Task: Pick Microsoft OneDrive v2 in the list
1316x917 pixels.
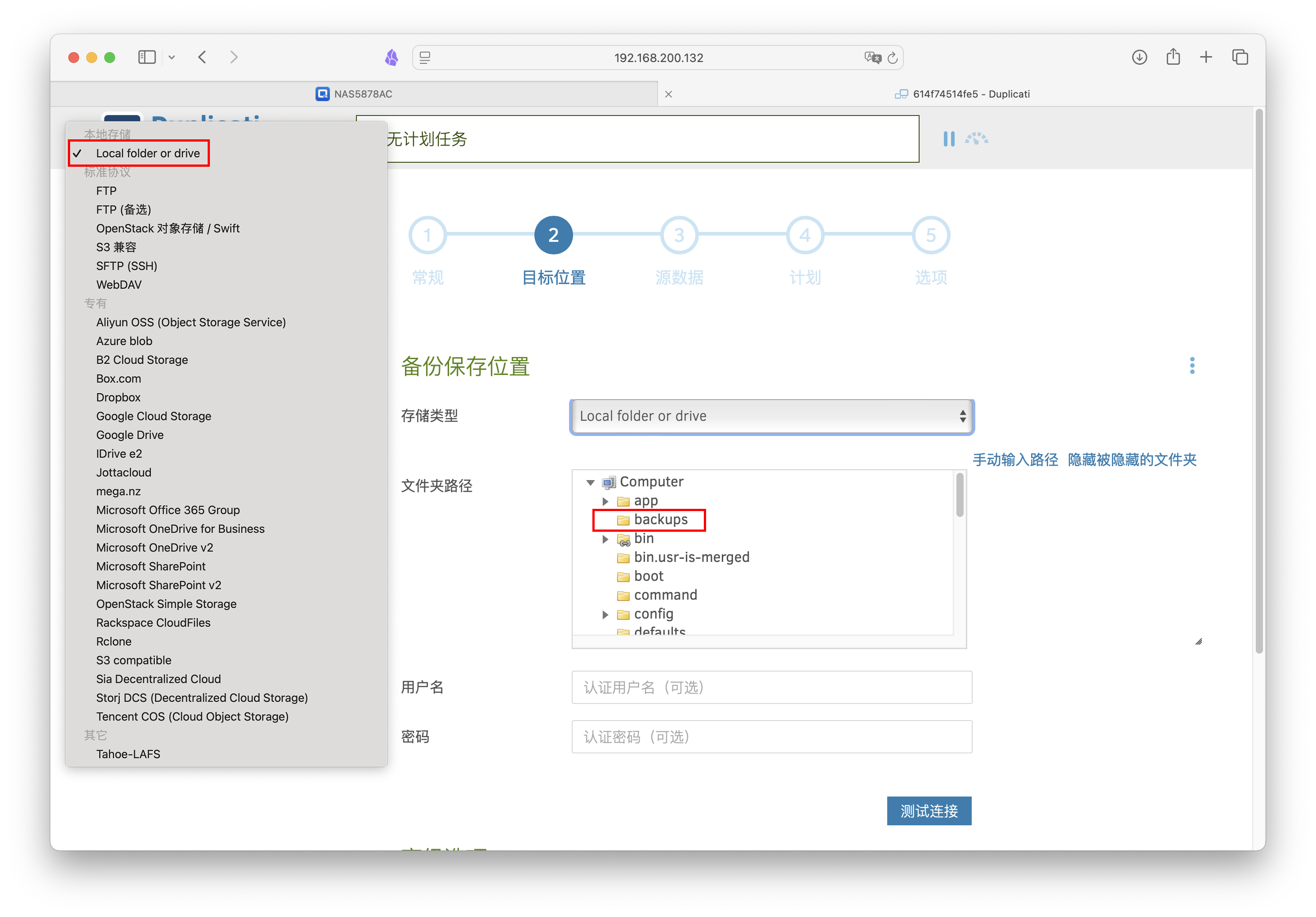Action: point(155,548)
